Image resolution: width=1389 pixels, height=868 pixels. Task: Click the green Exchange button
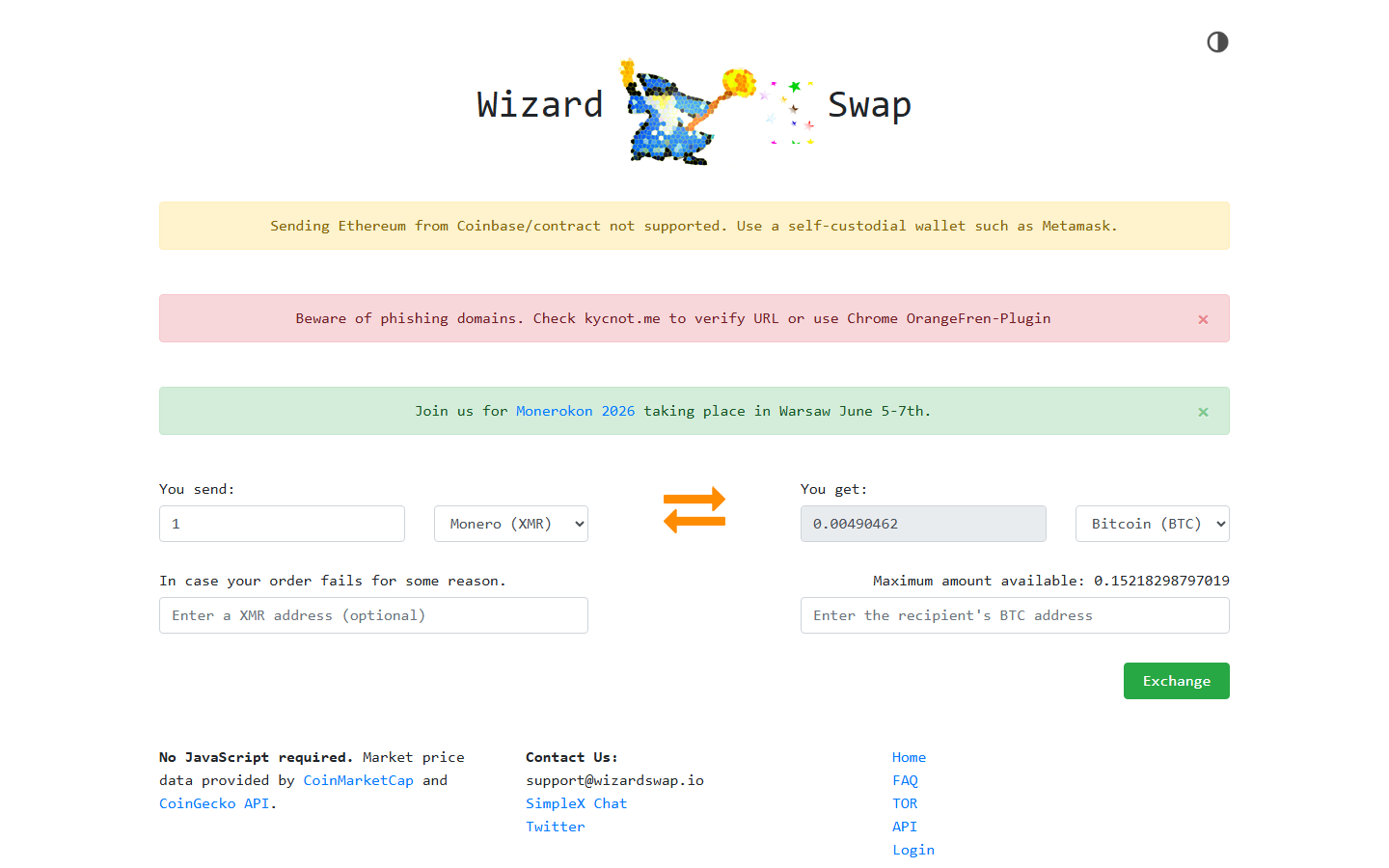pos(1177,681)
